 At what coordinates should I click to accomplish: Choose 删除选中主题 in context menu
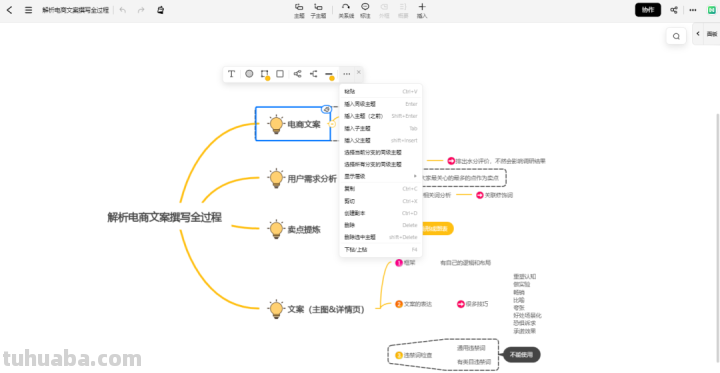(x=381, y=237)
